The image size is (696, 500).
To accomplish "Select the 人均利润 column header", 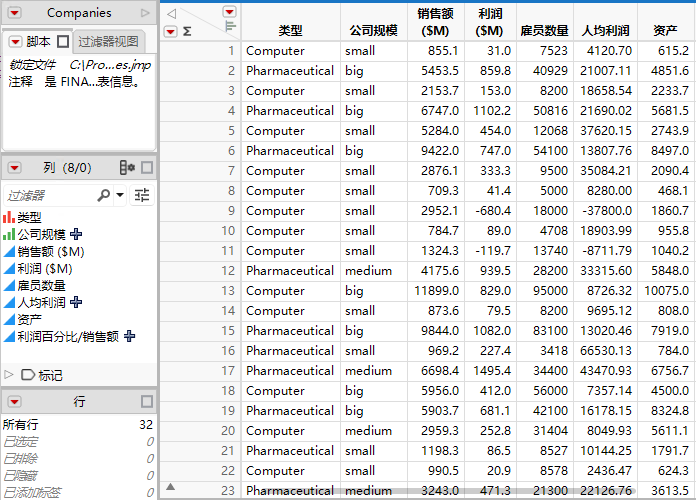I will pos(605,22).
